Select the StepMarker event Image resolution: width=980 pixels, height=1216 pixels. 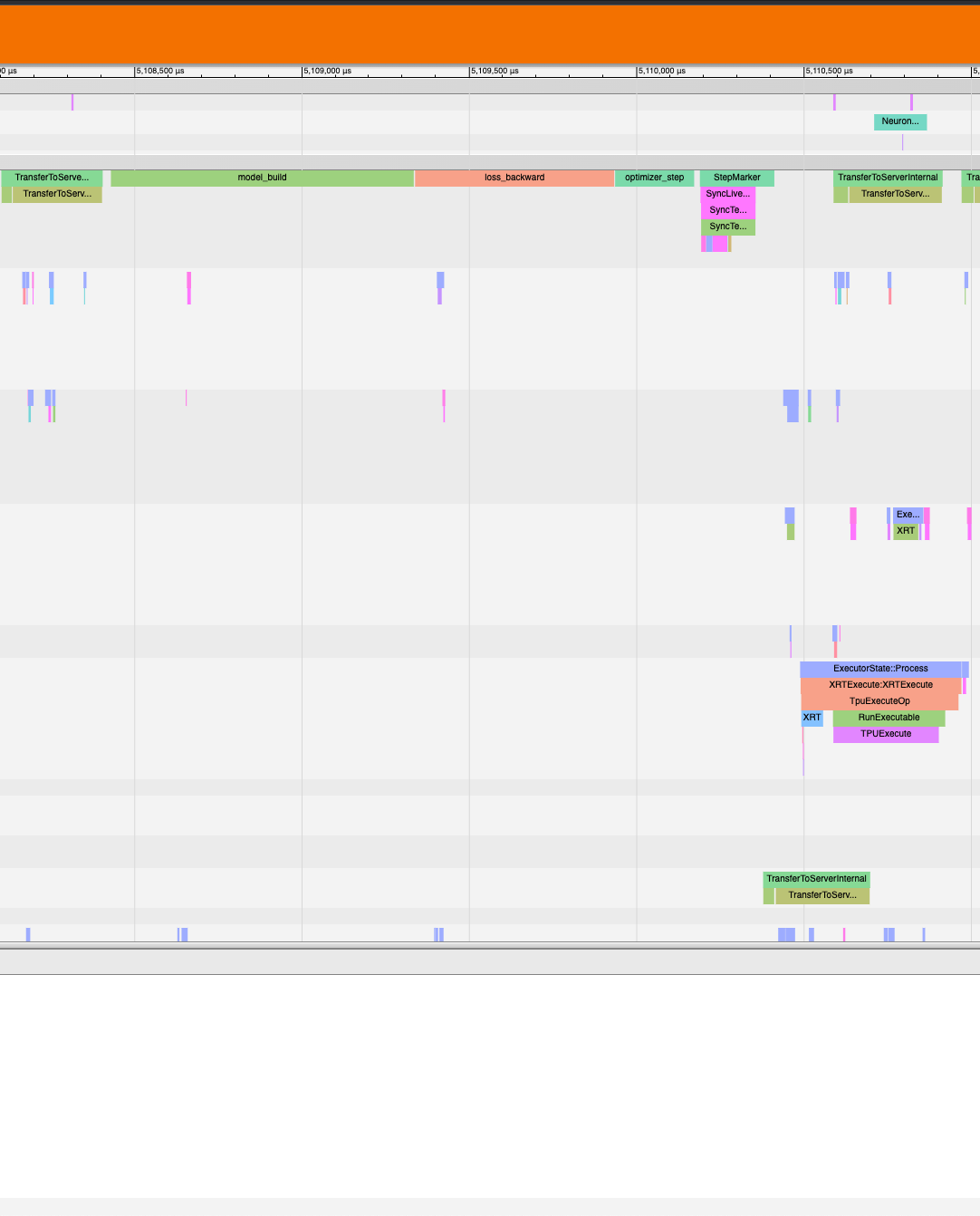735,178
